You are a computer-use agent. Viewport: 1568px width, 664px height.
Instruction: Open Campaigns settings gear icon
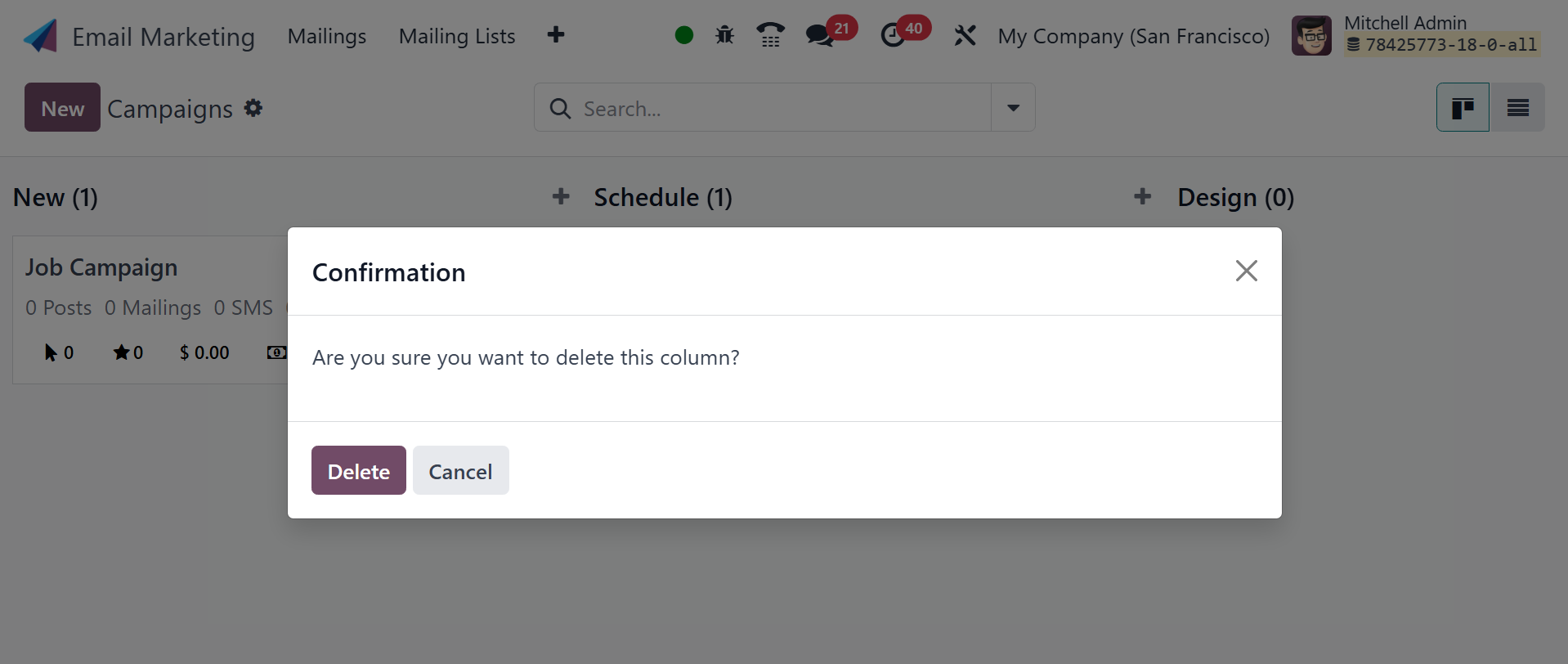tap(253, 108)
